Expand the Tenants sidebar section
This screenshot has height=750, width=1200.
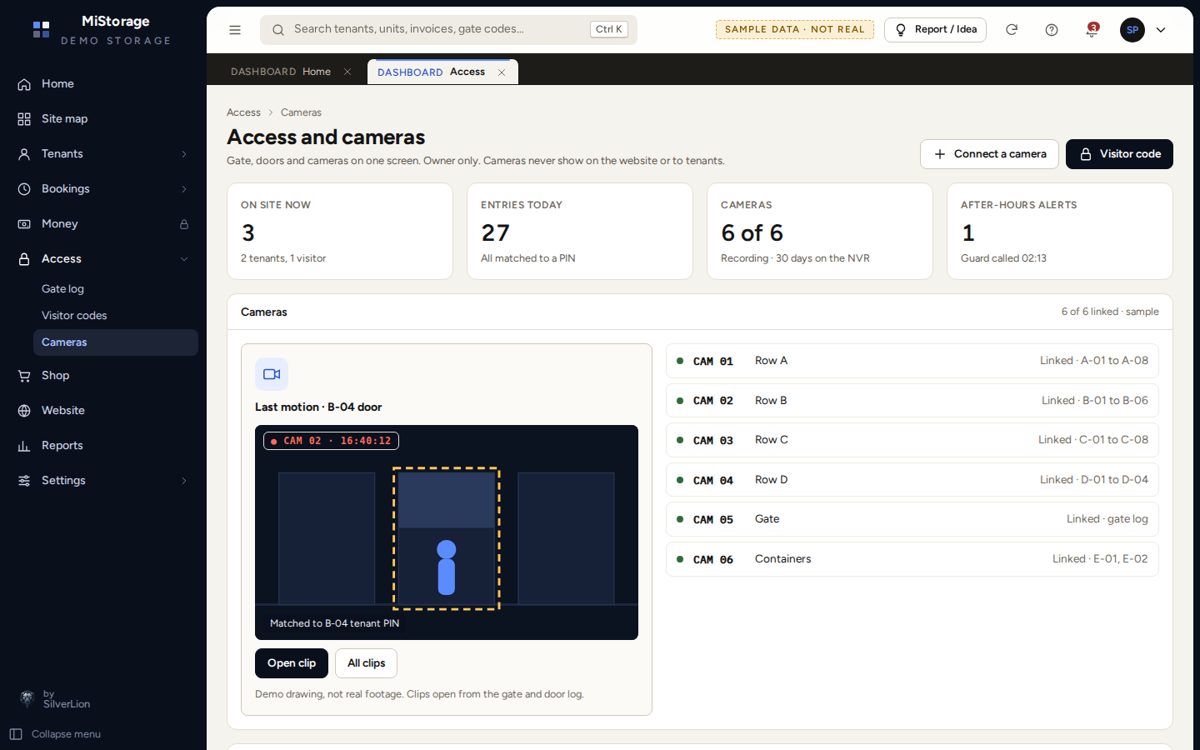coord(184,154)
